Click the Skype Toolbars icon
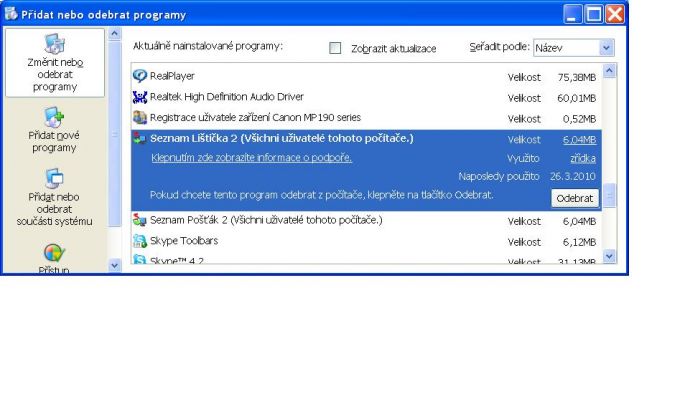 click(140, 241)
